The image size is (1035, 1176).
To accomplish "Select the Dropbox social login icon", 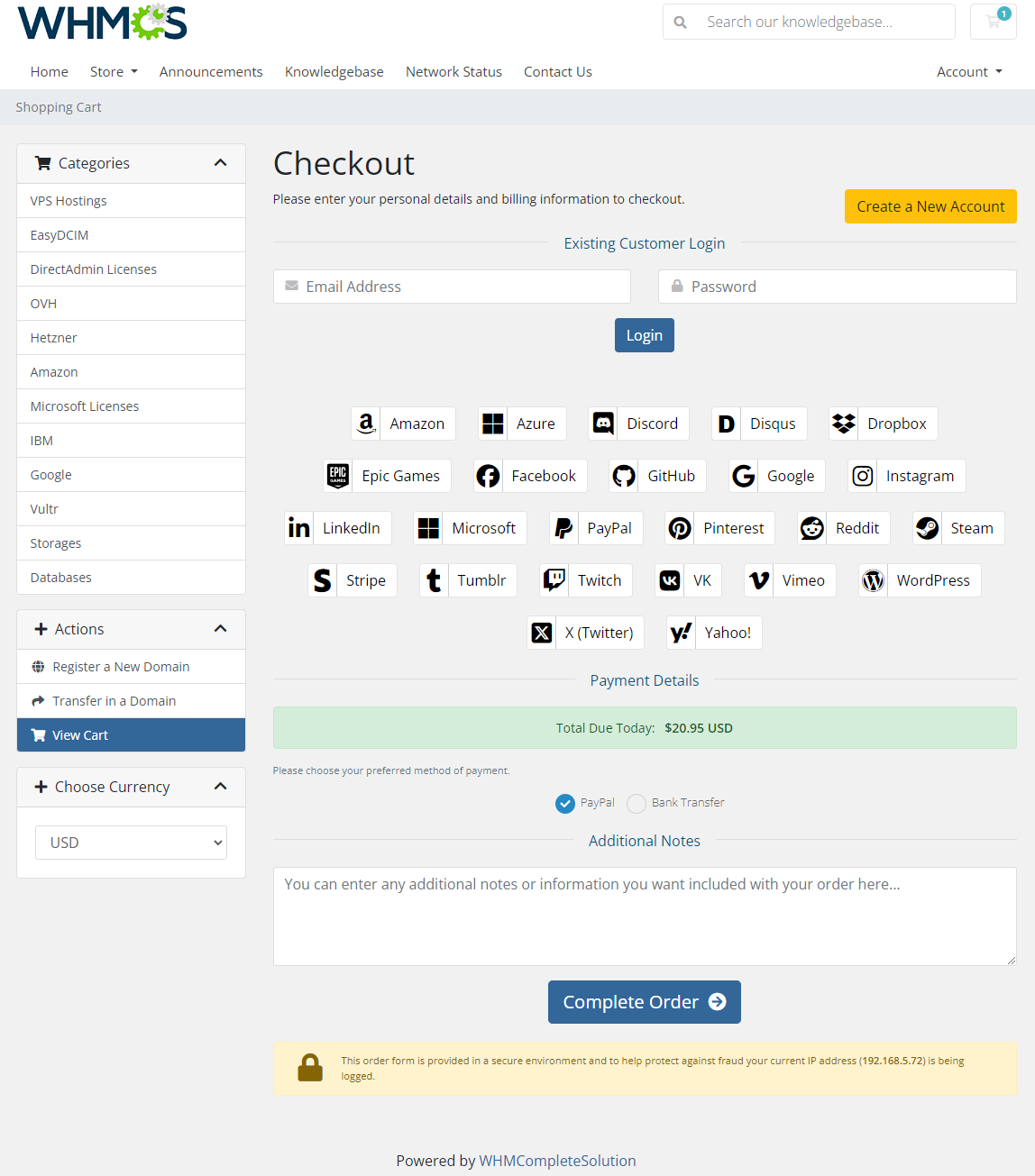I will 843,424.
